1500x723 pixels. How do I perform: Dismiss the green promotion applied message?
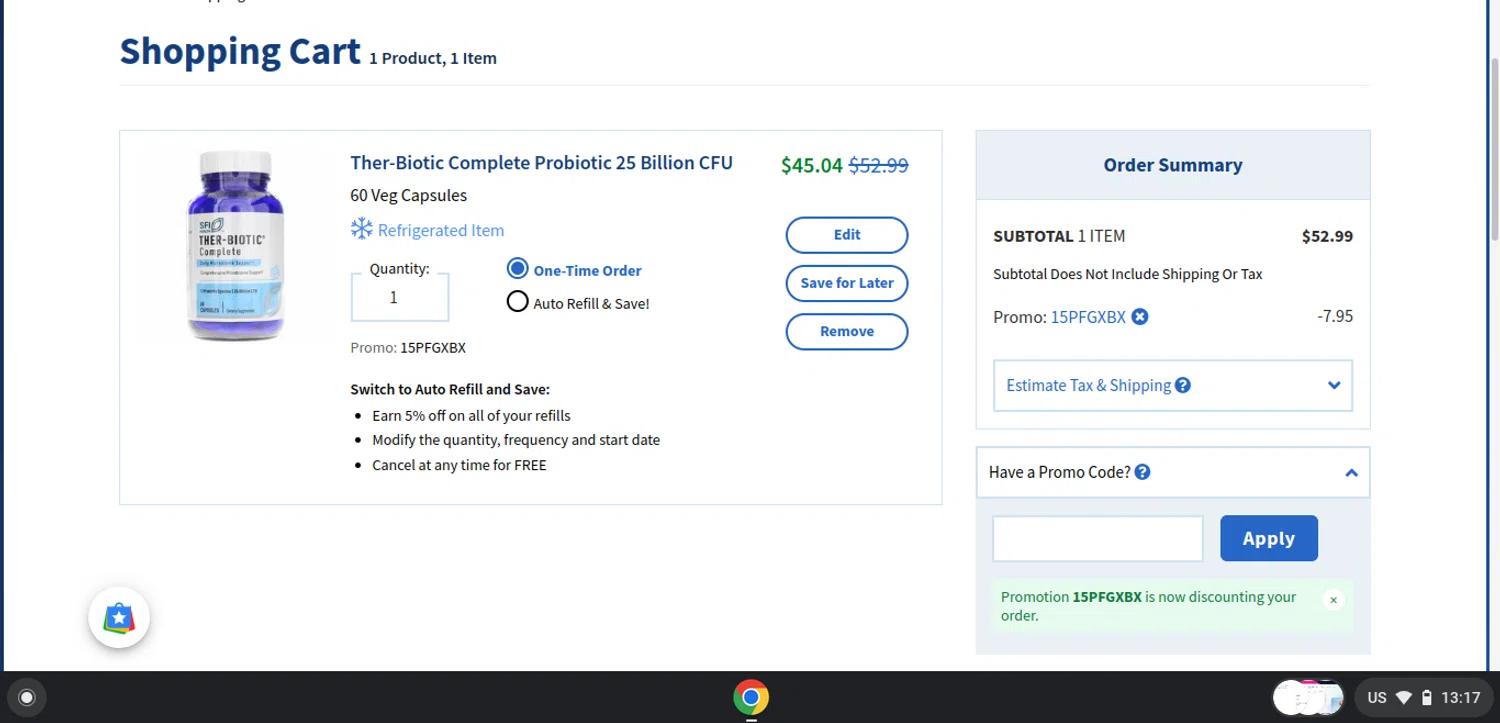1333,600
